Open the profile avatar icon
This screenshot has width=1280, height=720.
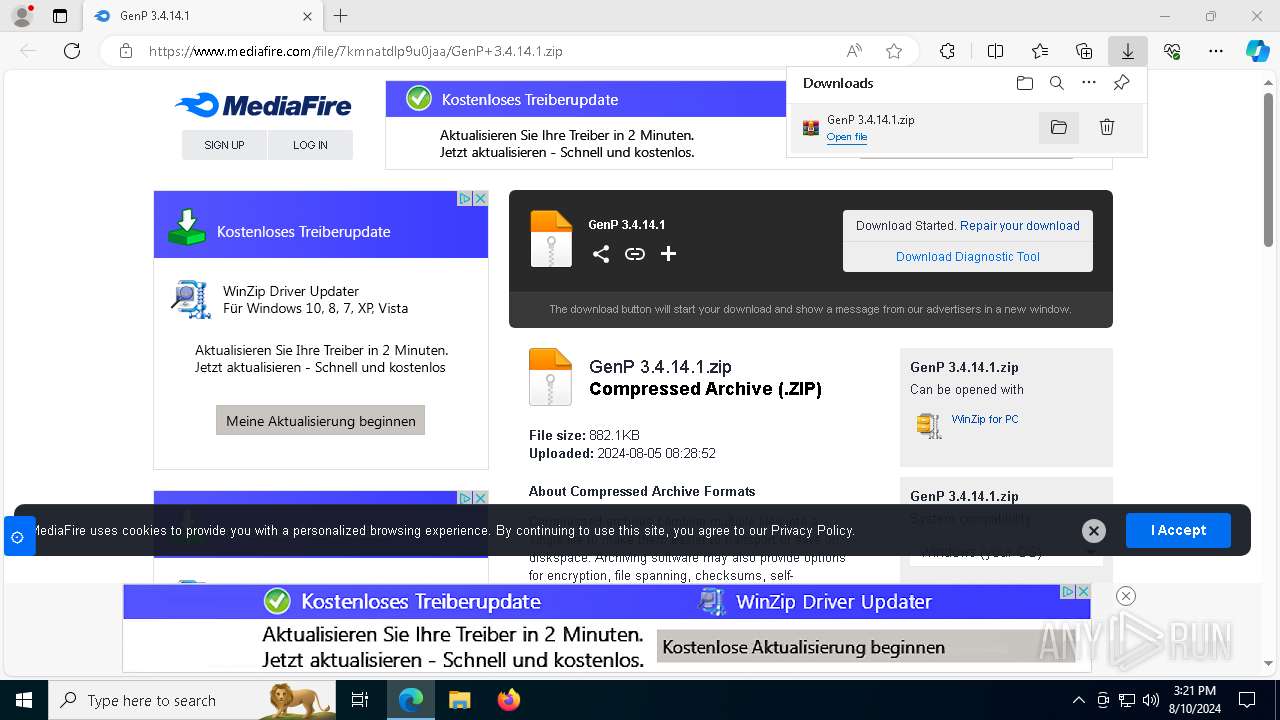tap(22, 16)
